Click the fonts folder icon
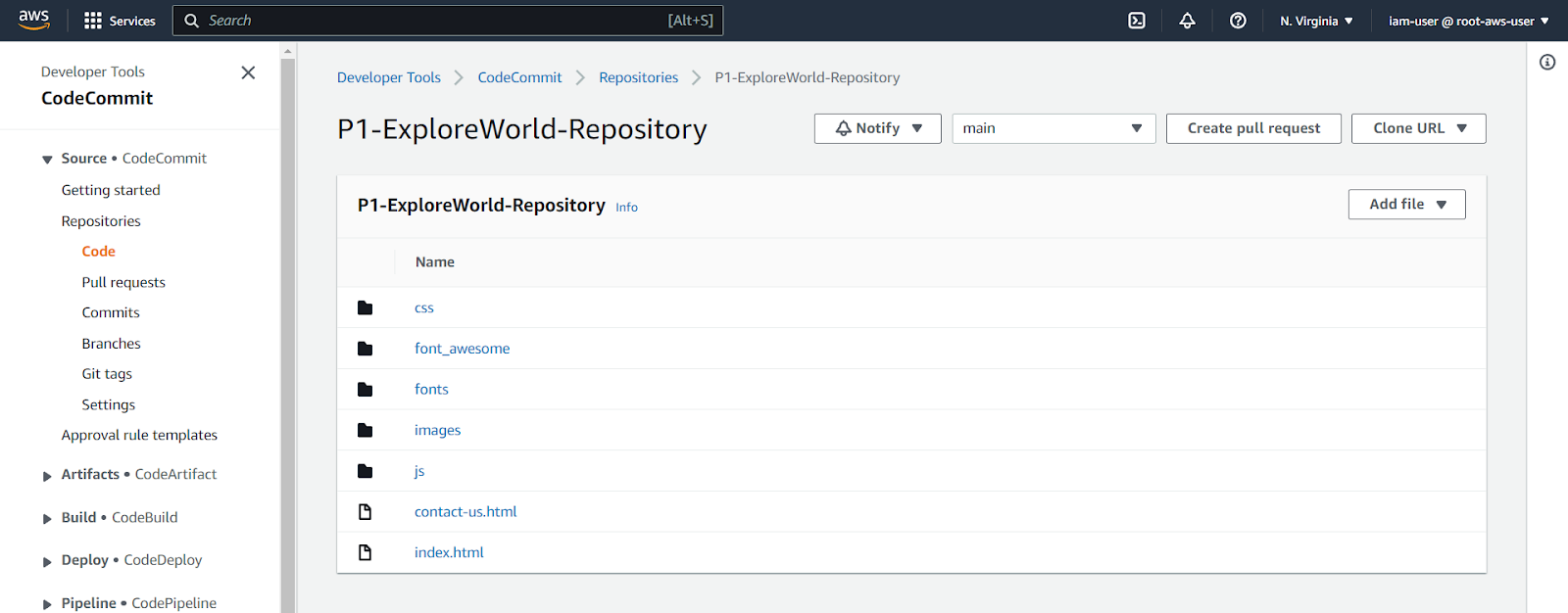The image size is (1568, 613). point(365,389)
